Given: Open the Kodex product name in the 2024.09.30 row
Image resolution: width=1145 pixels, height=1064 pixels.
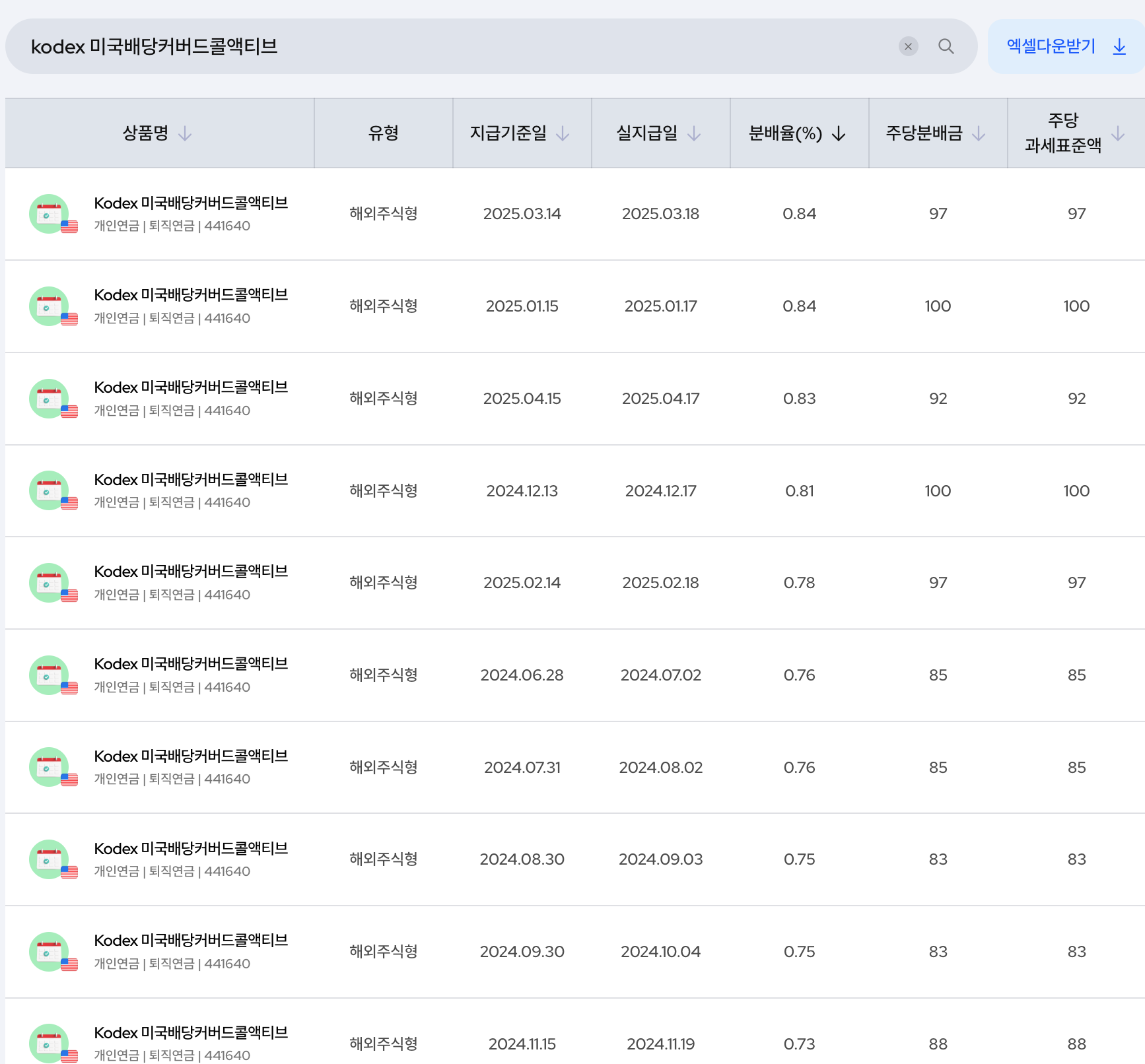Looking at the screenshot, I should tap(191, 941).
